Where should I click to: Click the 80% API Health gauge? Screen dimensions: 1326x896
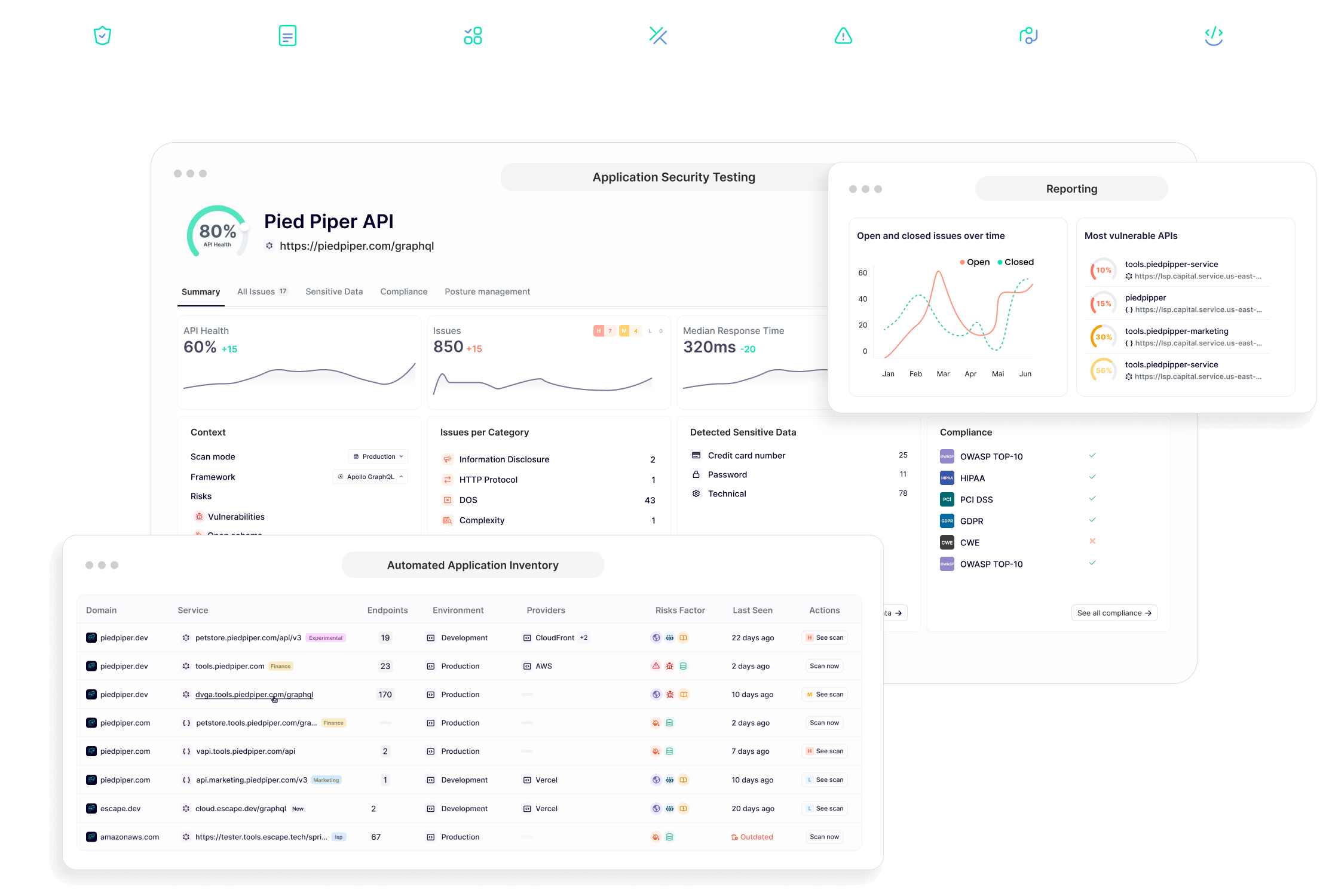pos(218,233)
